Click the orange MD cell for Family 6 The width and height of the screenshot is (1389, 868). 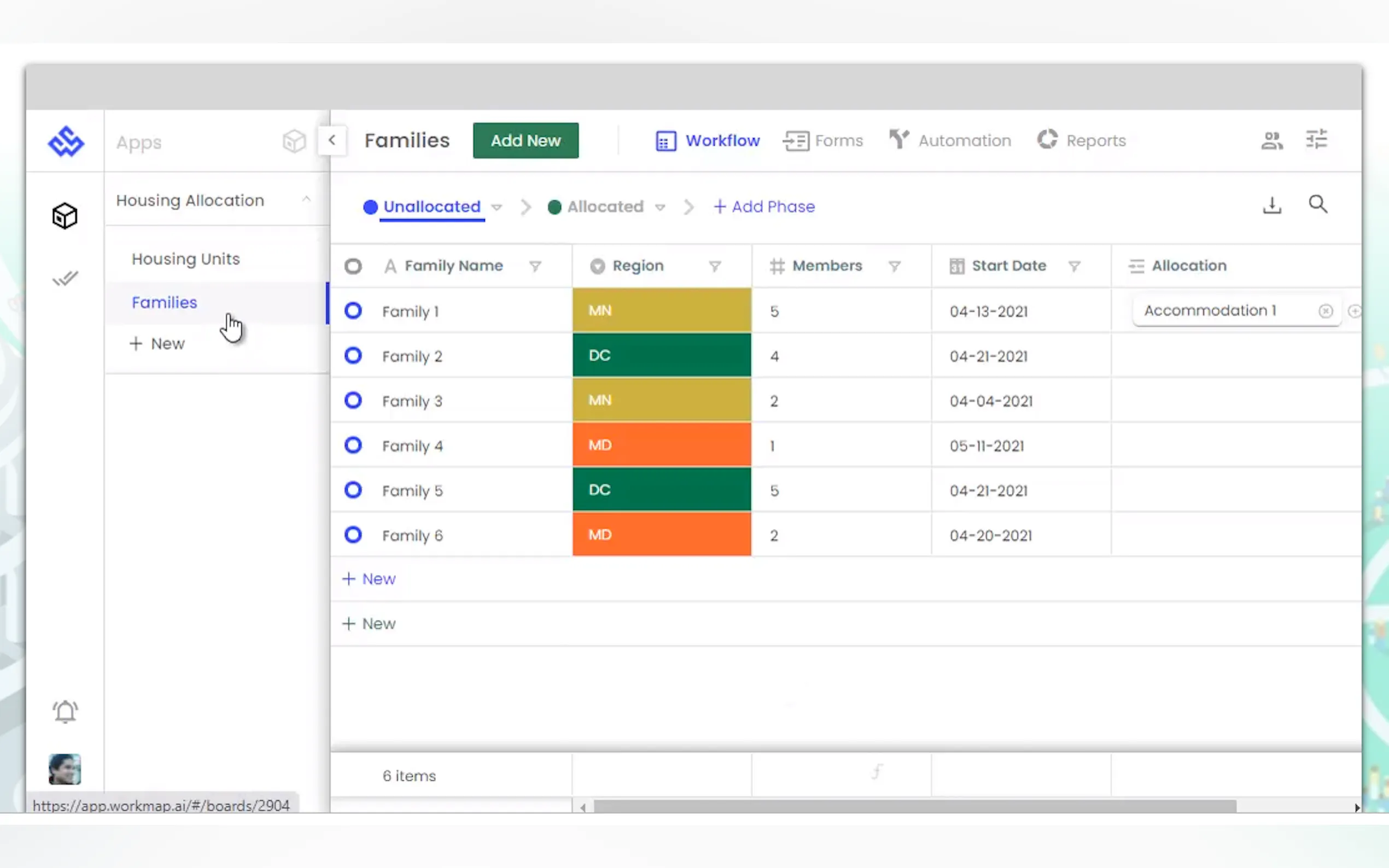coord(662,535)
